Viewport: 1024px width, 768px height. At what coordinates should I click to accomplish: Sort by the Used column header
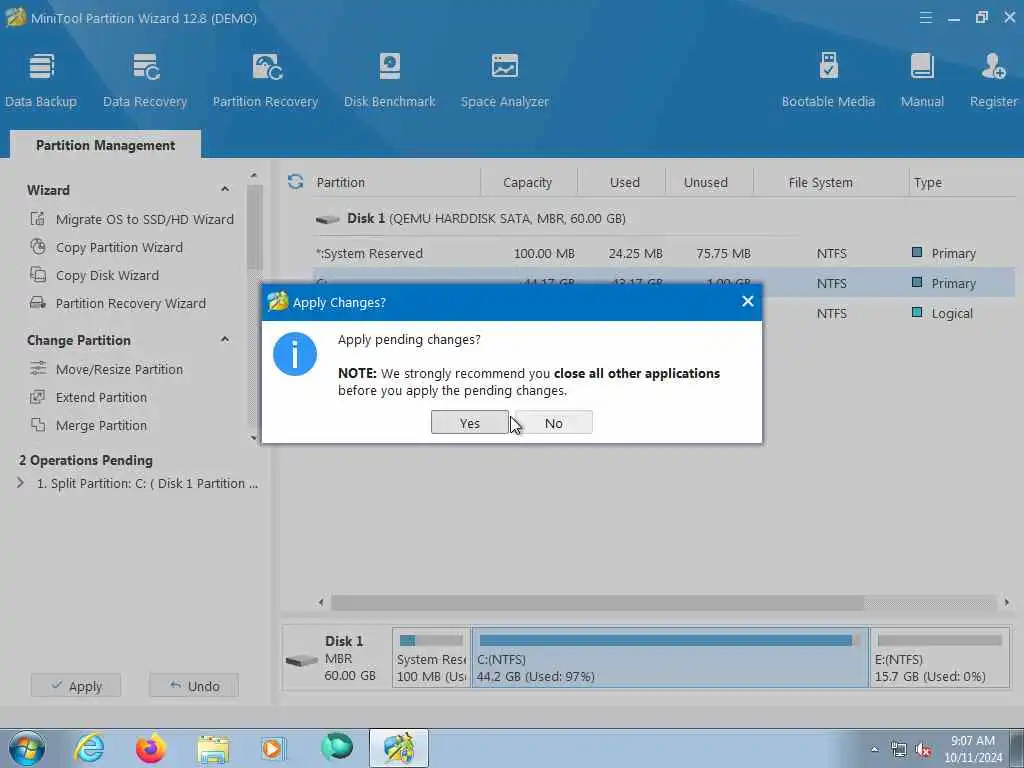624,183
